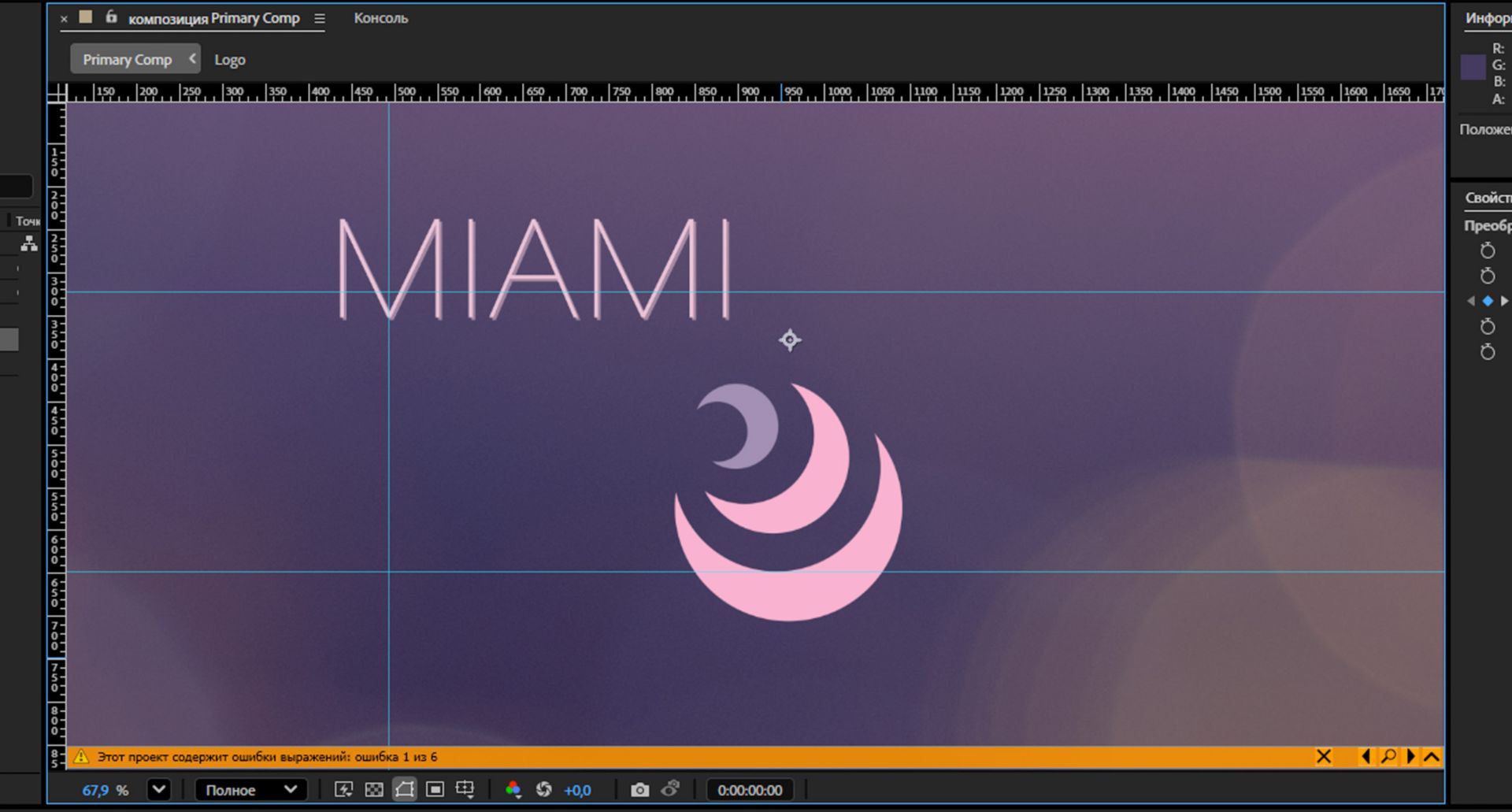
Task: Open grid and guide options menu
Action: tap(465, 789)
